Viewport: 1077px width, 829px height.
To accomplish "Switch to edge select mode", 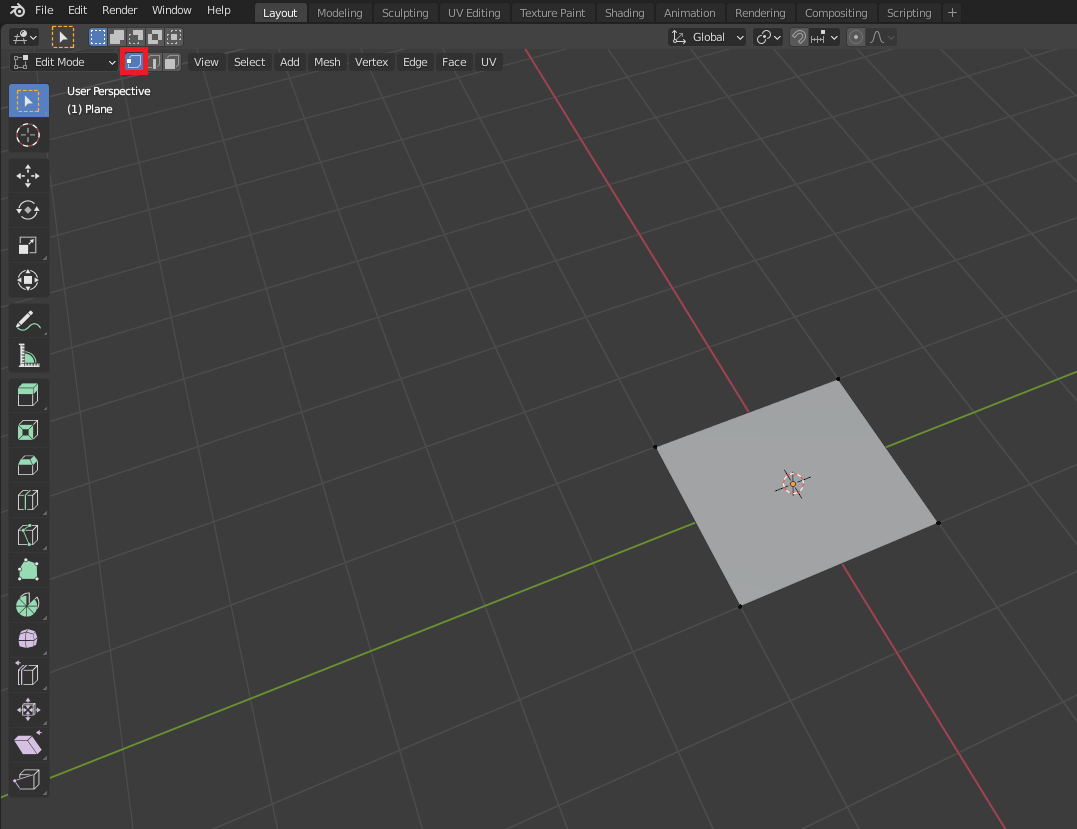I will tap(153, 62).
